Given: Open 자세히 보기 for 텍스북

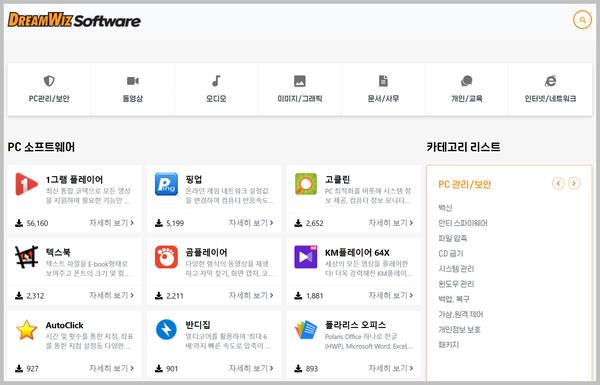Looking at the screenshot, I should 111,295.
